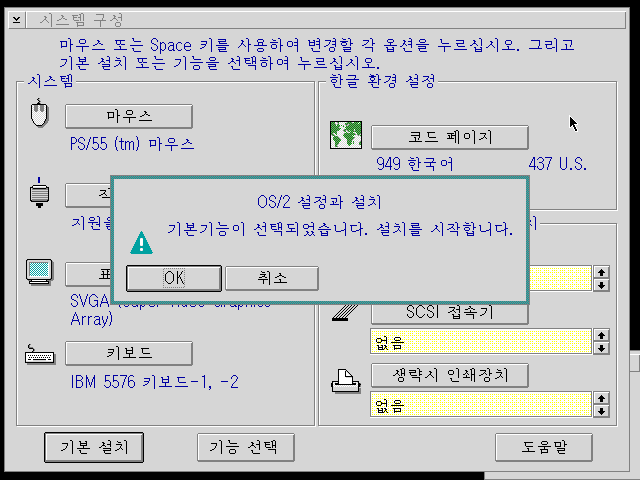Image resolution: width=640 pixels, height=480 pixels.
Task: Open the 코드 페이지 button
Action: tap(449, 137)
